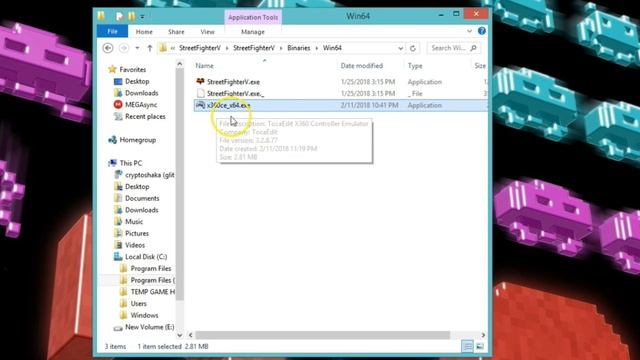Refresh the current folder
640x360 pixels.
[413, 48]
